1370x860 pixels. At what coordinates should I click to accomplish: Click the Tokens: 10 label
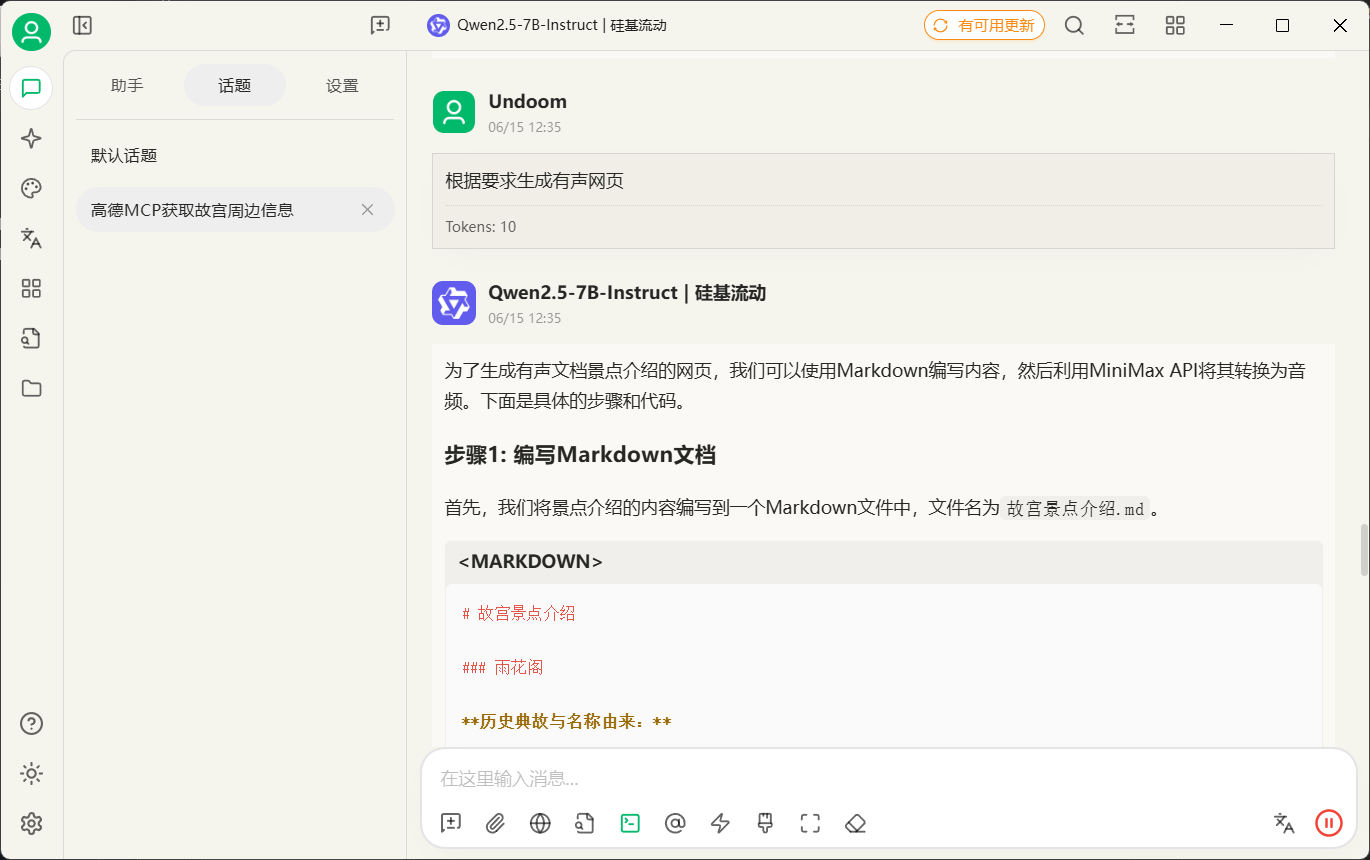481,227
